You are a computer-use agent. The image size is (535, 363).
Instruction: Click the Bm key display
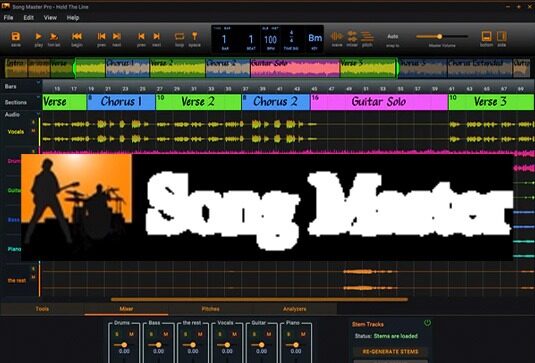pyautogui.click(x=315, y=38)
